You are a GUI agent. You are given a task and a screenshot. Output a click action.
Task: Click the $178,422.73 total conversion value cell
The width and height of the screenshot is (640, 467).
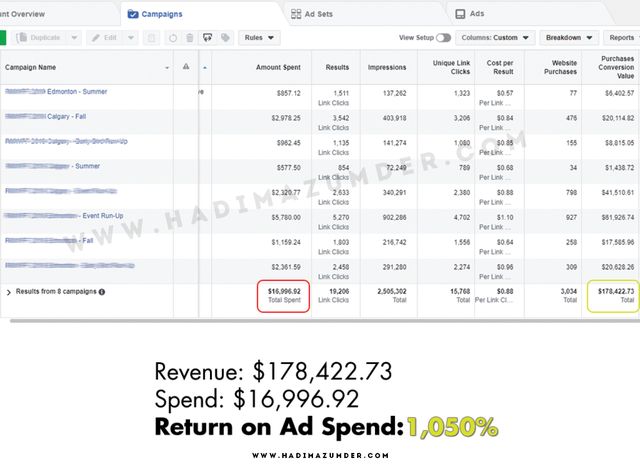[613, 296]
